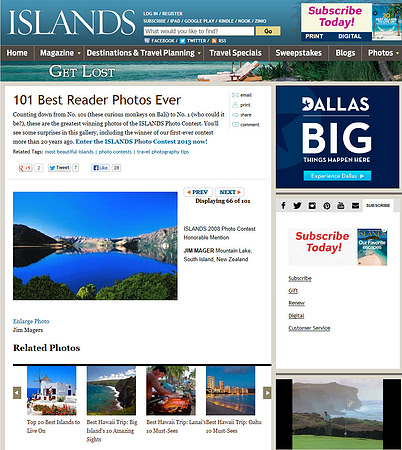
Task: Click DIGITAL under Subscribe Today banner
Action: [350, 36]
